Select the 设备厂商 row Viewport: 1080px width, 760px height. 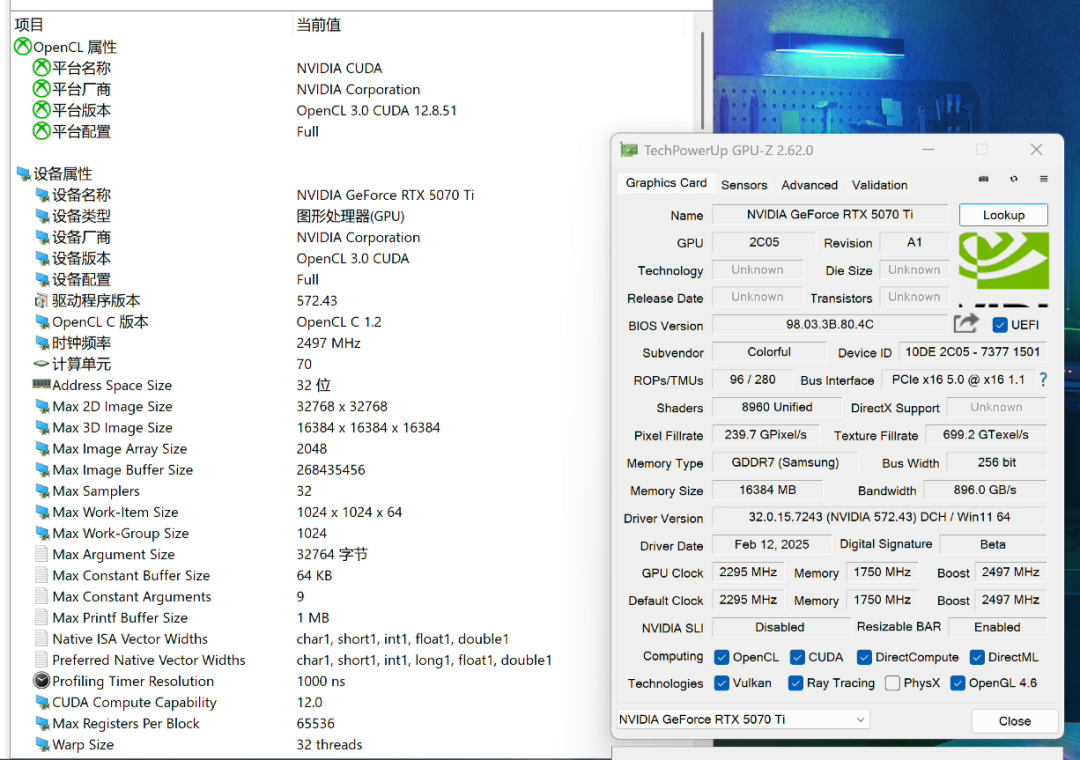[x=351, y=238]
